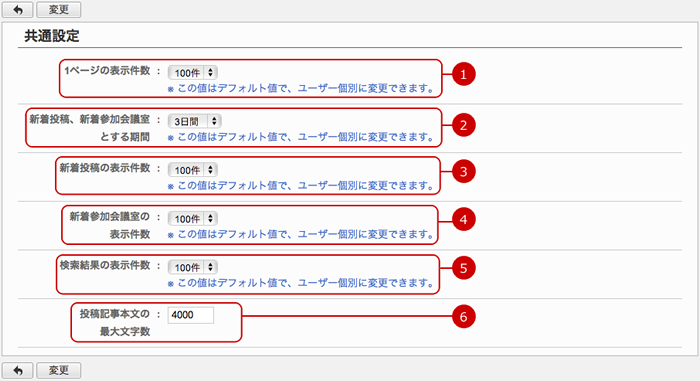Viewport: 700px width, 381px height.
Task: Click the default-value note under 検索結果の表示件数
Action: (x=300, y=283)
